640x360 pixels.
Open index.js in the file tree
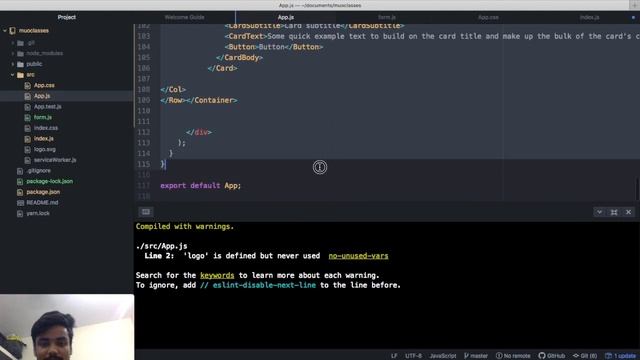pyautogui.click(x=44, y=139)
